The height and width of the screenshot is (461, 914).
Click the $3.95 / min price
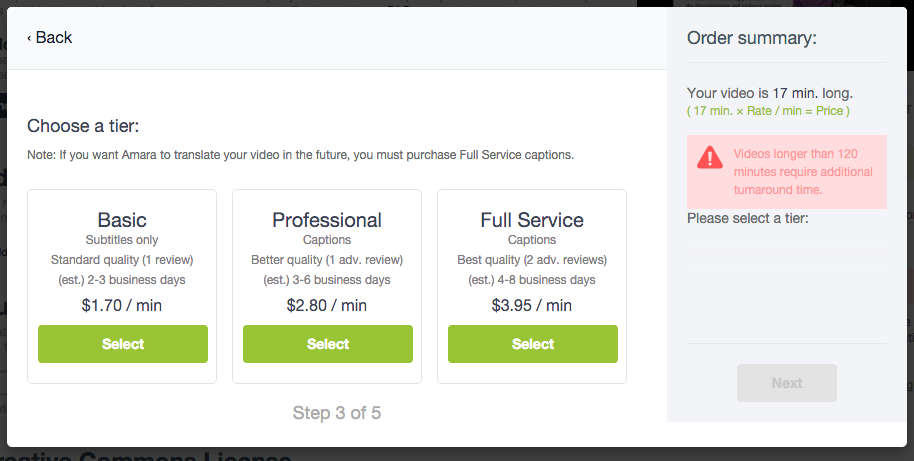pyautogui.click(x=532, y=305)
